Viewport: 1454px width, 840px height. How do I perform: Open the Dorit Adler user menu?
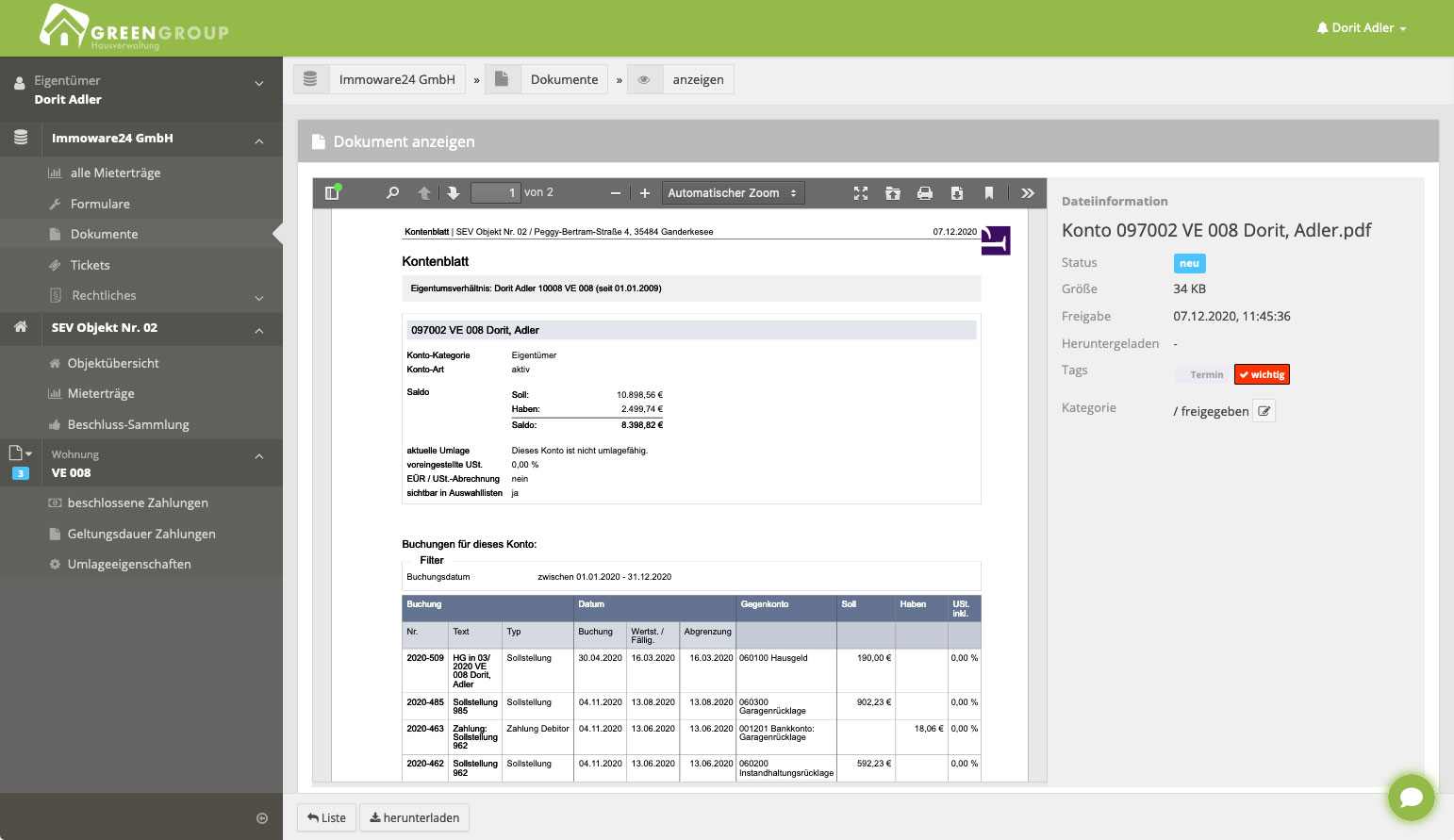[x=1362, y=28]
